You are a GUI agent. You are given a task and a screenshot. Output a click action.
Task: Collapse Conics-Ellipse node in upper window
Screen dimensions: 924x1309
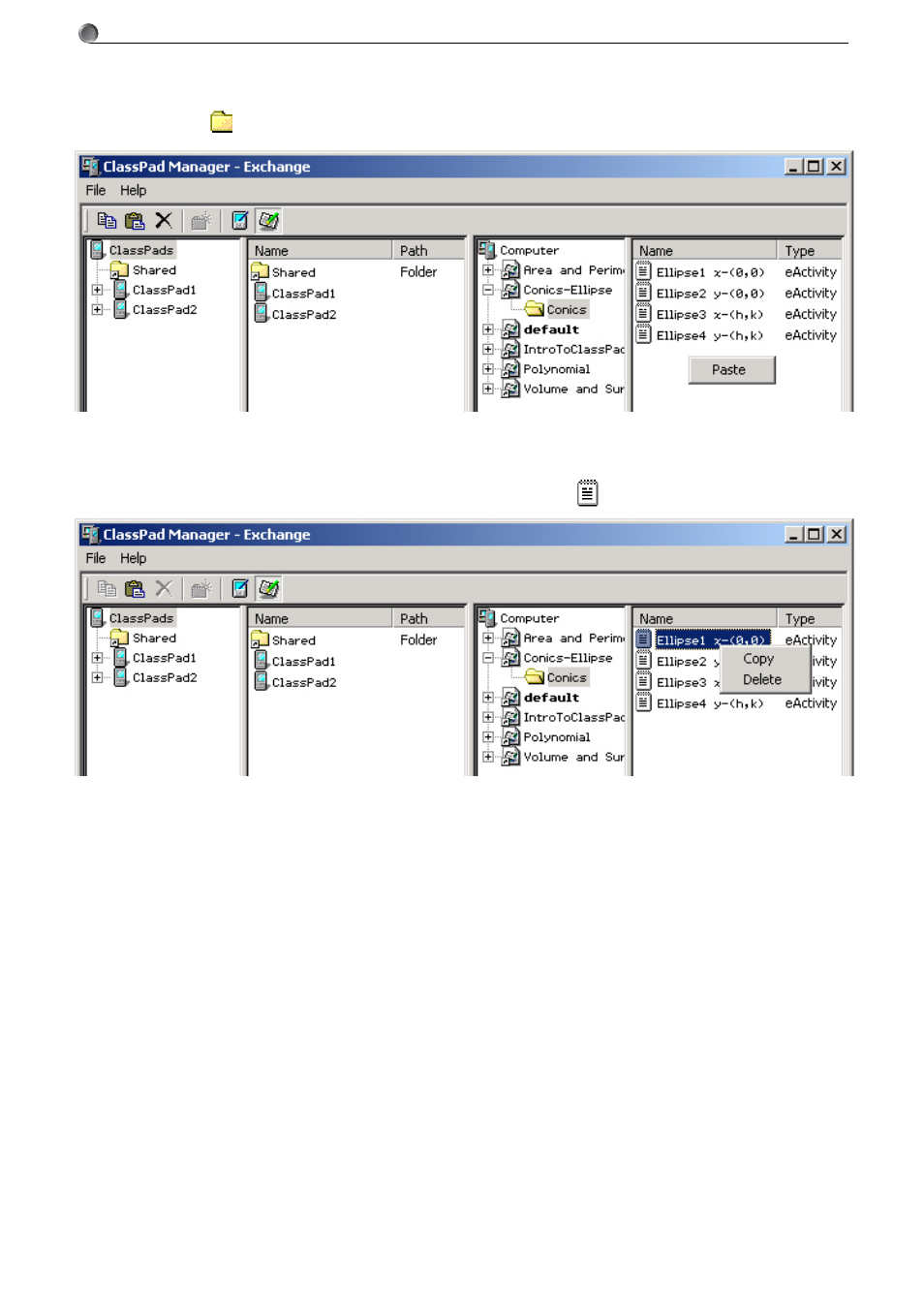click(x=488, y=290)
